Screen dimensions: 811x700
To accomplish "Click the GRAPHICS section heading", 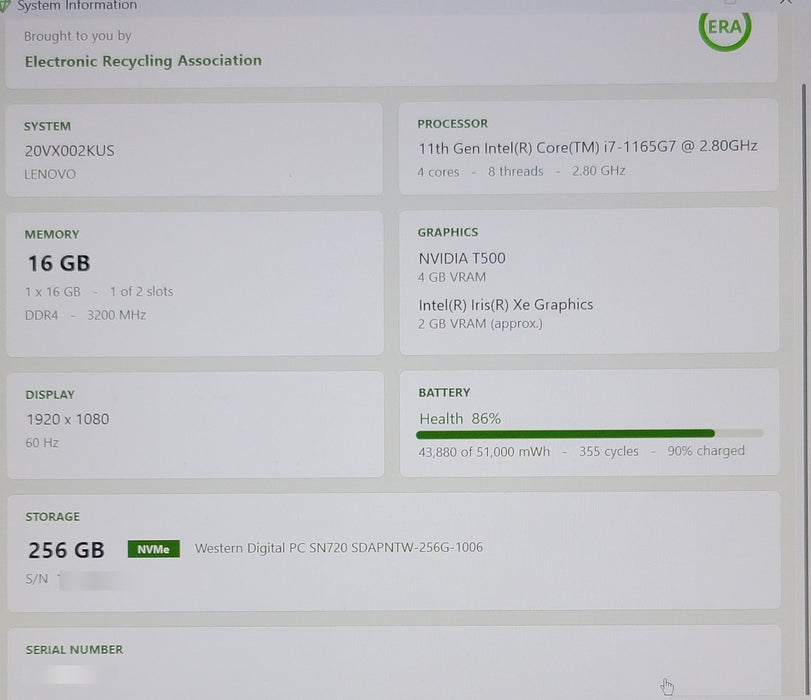I will (x=448, y=232).
